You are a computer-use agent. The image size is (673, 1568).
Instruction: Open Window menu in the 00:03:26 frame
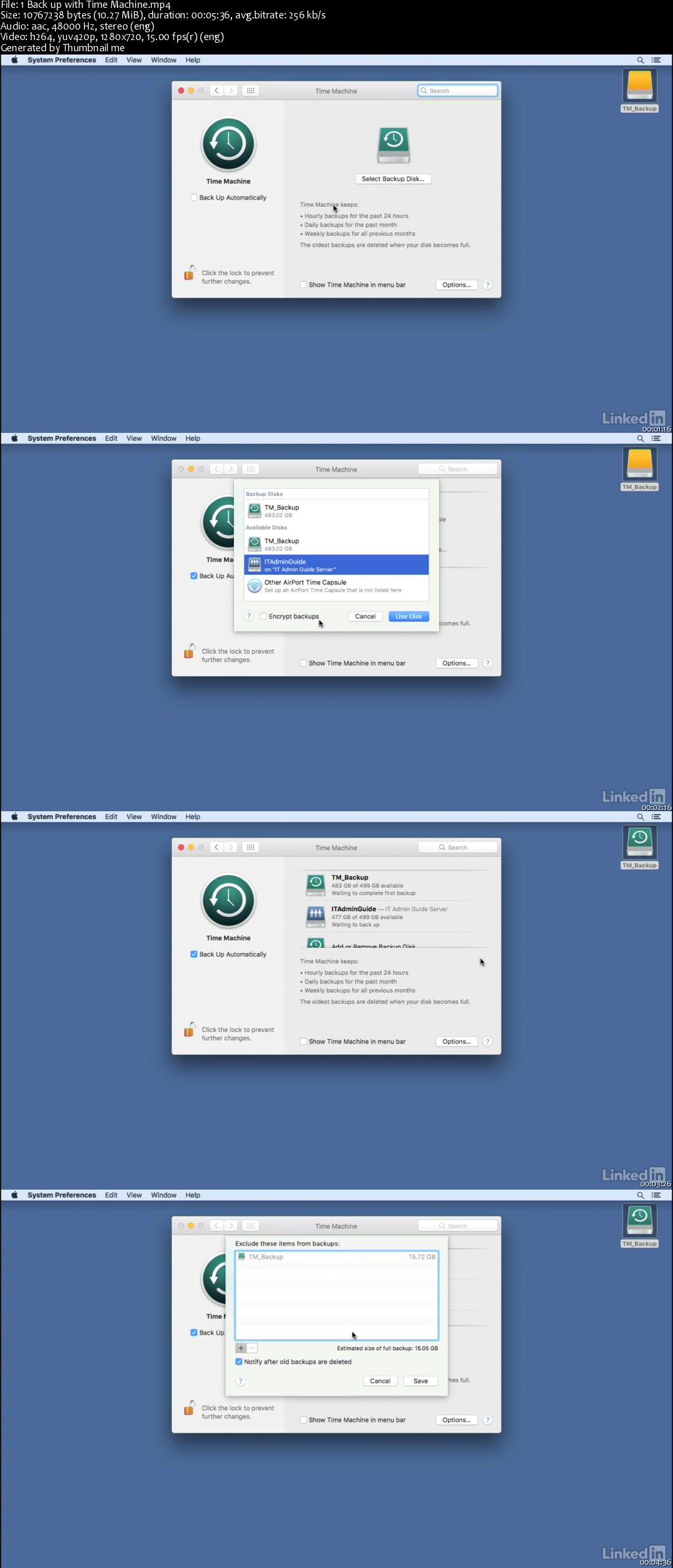(x=164, y=817)
